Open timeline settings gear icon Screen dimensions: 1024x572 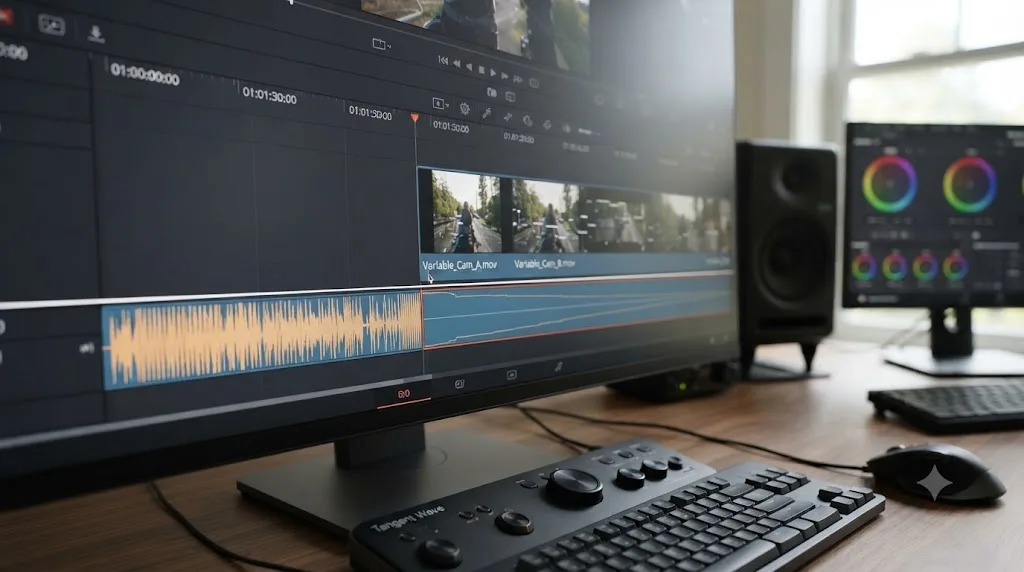pos(464,108)
